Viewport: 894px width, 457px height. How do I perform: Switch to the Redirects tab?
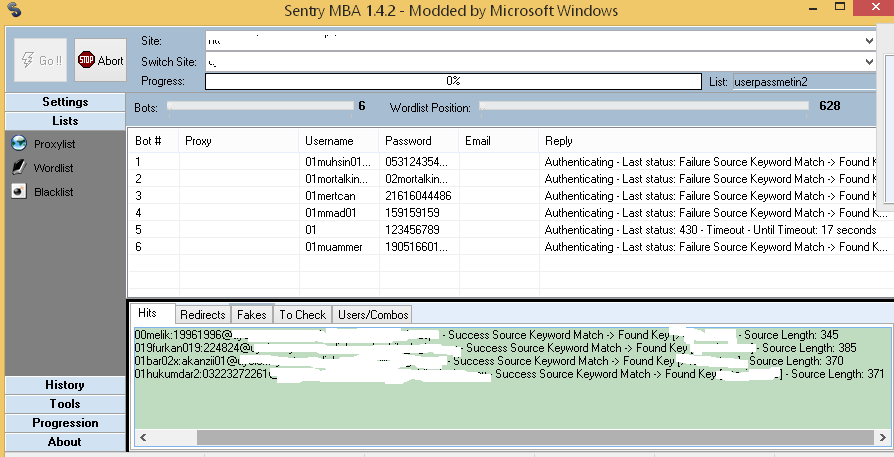click(202, 315)
